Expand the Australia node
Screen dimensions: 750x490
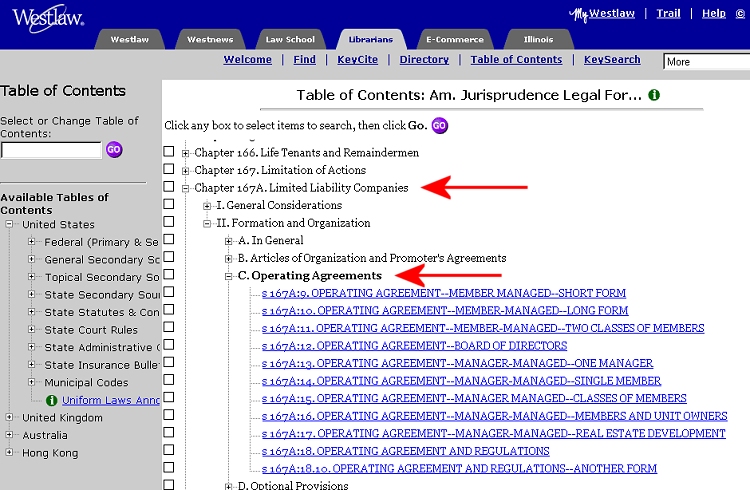pos(9,434)
